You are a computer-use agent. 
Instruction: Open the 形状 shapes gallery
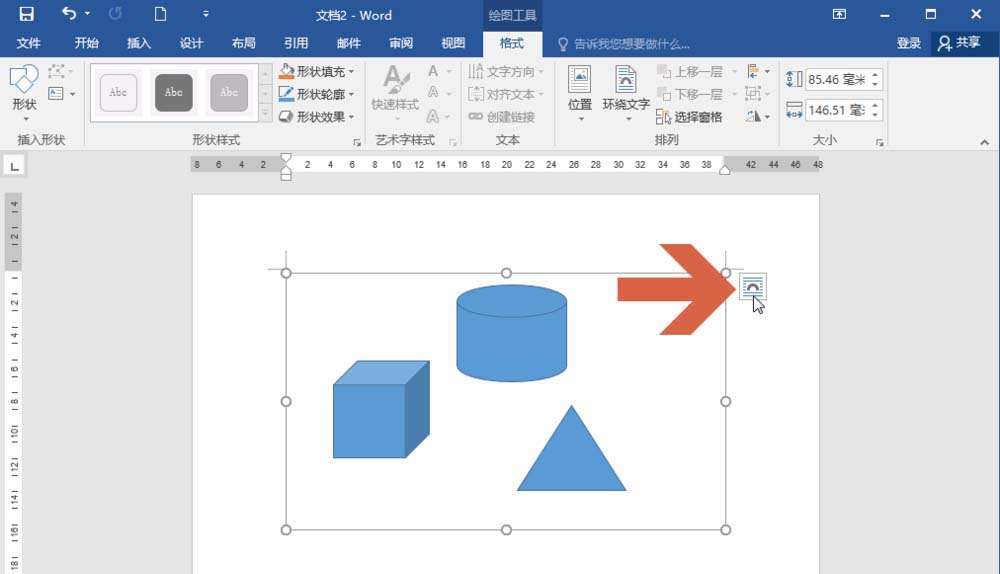click(x=24, y=93)
